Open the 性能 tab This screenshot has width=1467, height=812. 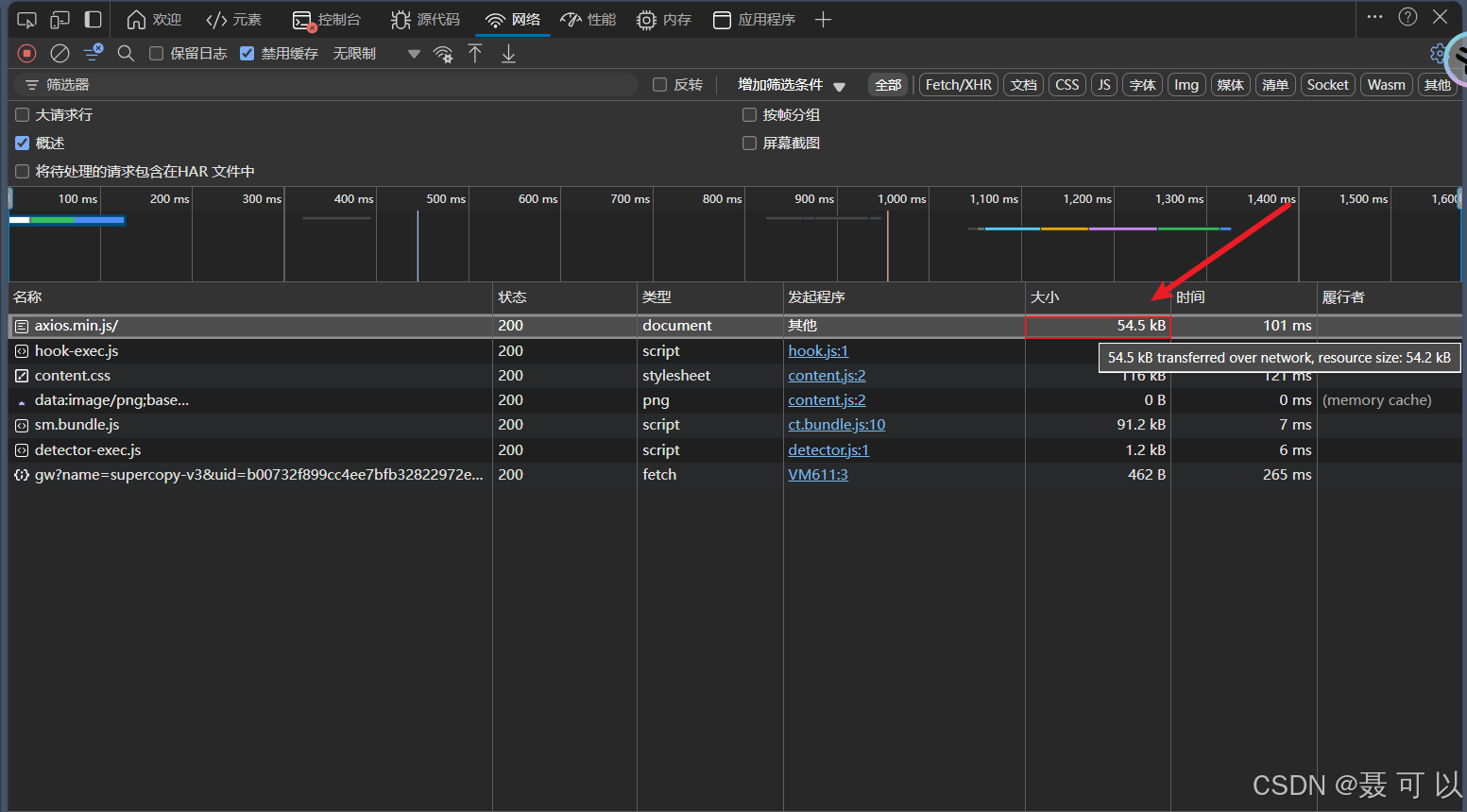pyautogui.click(x=588, y=20)
